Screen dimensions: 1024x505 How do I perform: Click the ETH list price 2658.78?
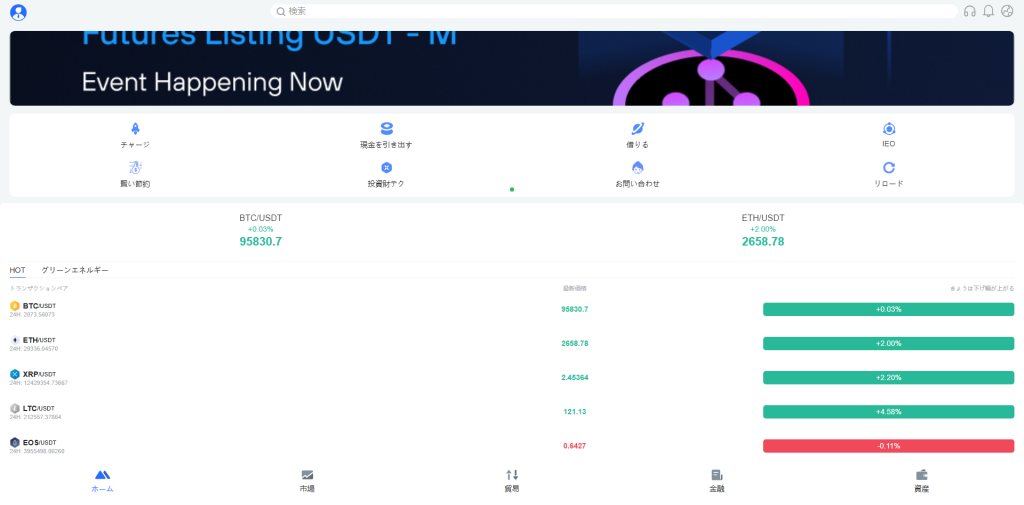[x=575, y=343]
